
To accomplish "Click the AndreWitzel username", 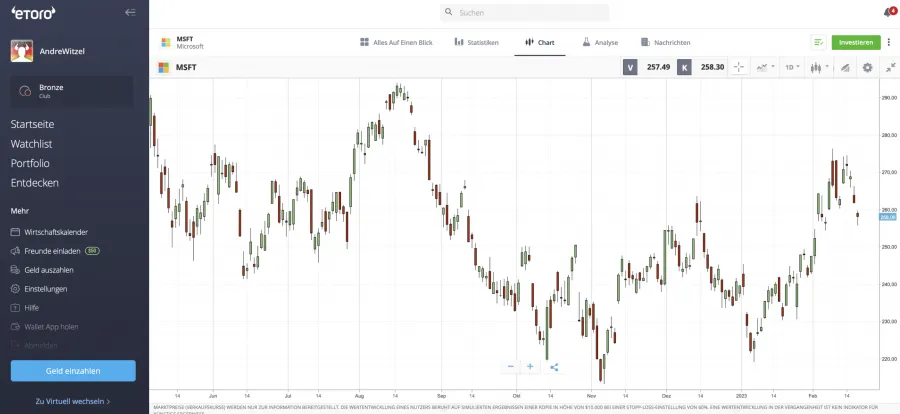I will tap(62, 51).
